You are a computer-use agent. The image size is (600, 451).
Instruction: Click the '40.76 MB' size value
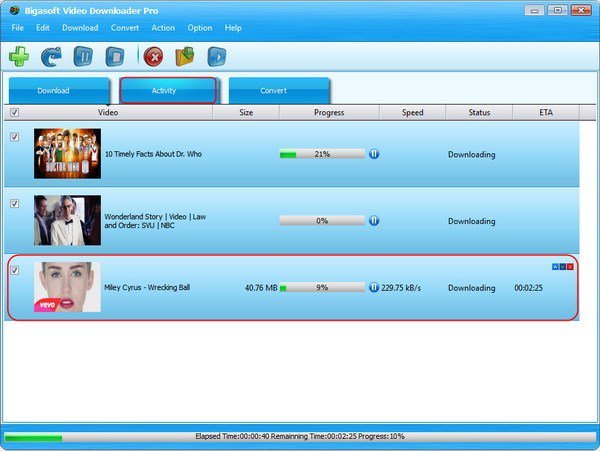(261, 288)
